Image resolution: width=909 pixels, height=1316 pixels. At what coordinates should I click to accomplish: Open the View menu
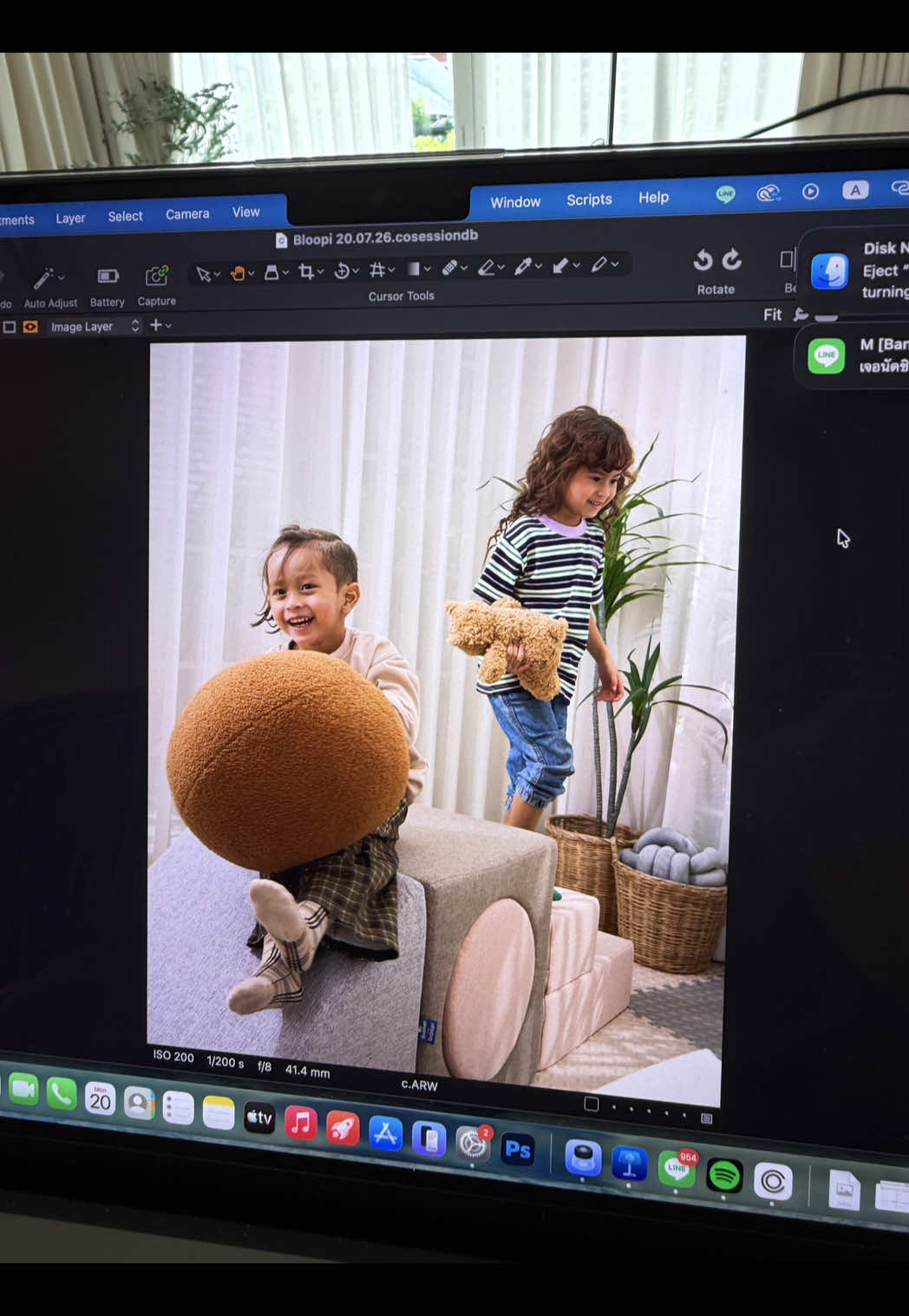(245, 212)
